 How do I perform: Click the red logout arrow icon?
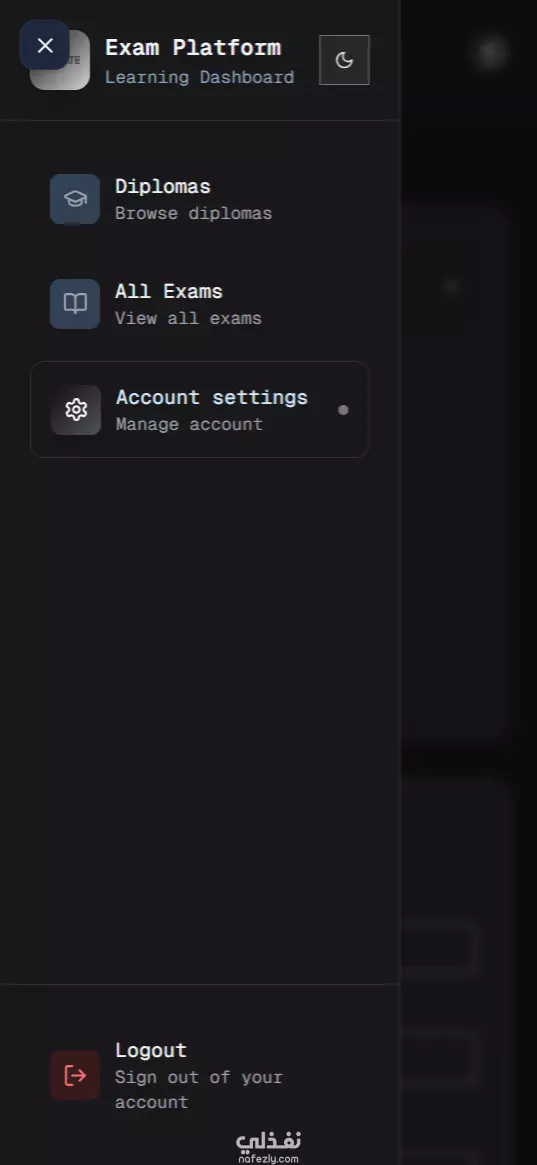pos(75,1075)
